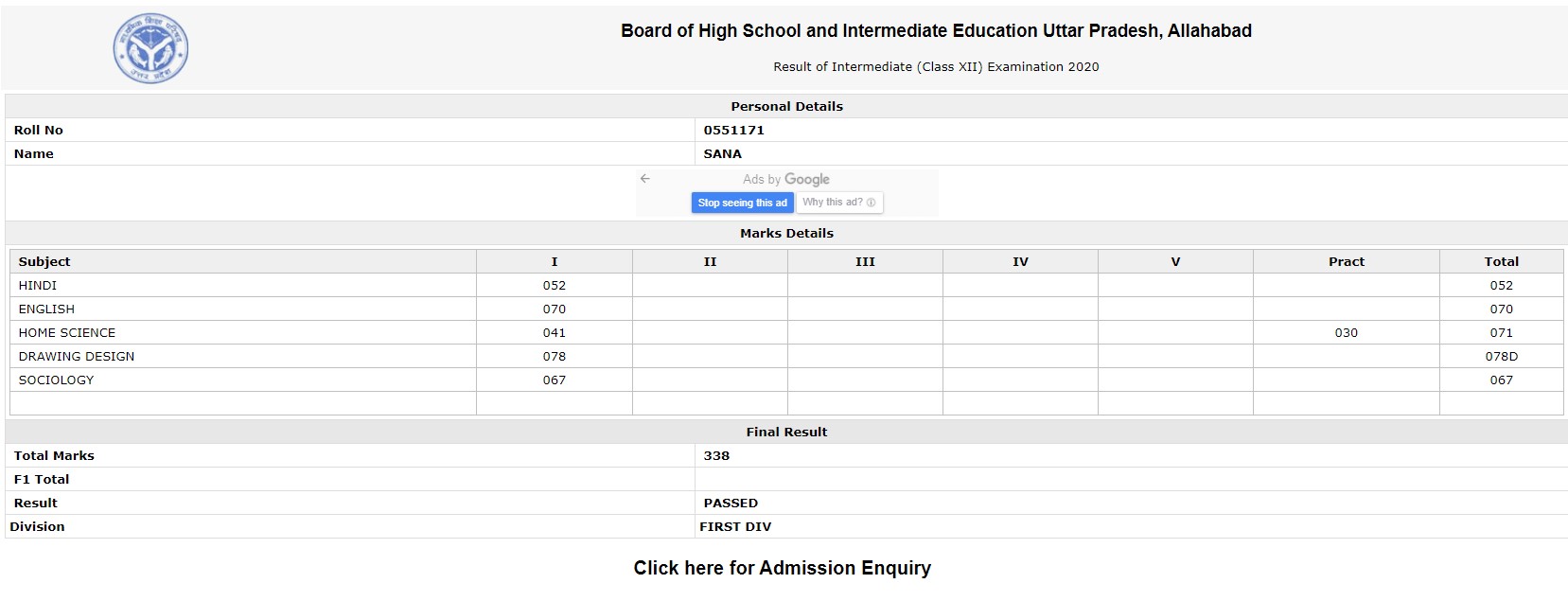Click the FIRST DIV division value
The height and width of the screenshot is (601, 1568).
click(x=735, y=526)
